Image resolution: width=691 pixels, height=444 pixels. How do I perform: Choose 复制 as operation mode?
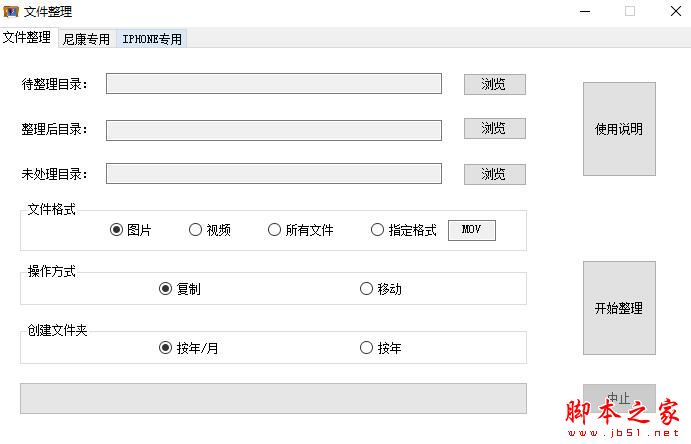(166, 289)
